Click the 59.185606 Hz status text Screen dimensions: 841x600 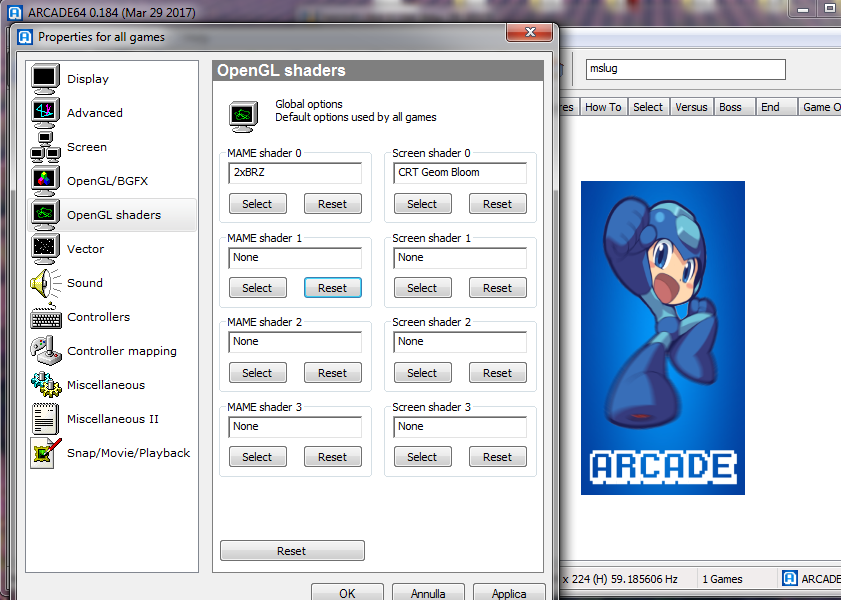coord(644,579)
